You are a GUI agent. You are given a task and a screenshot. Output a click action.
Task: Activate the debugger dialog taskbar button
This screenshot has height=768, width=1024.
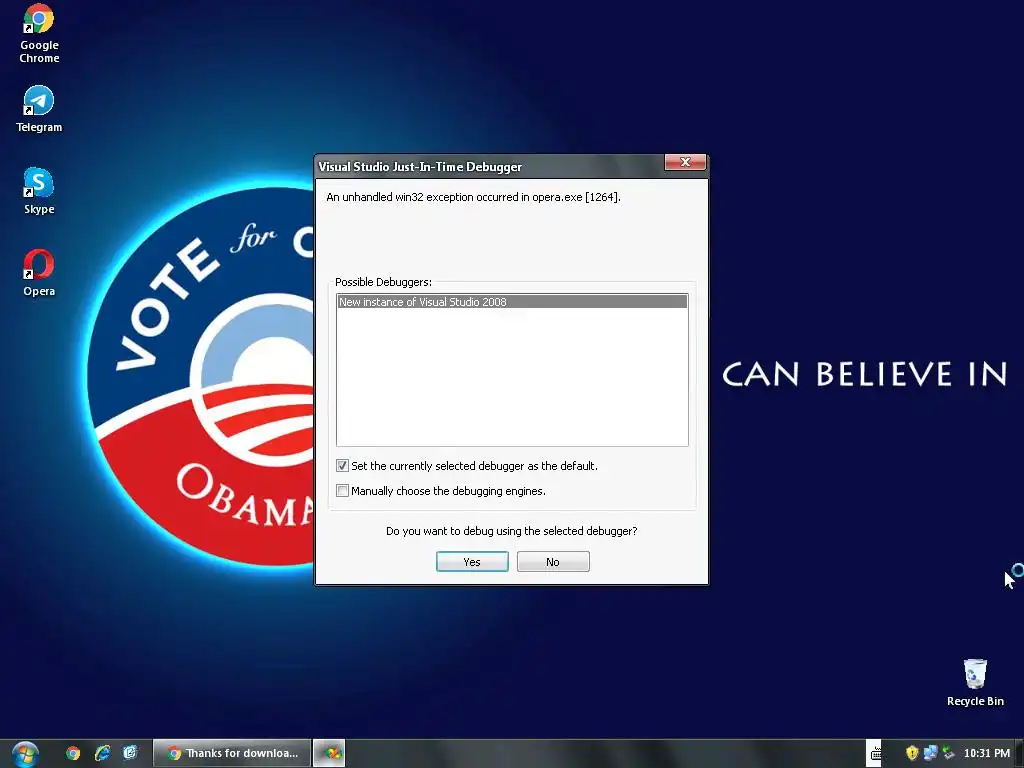(x=329, y=754)
